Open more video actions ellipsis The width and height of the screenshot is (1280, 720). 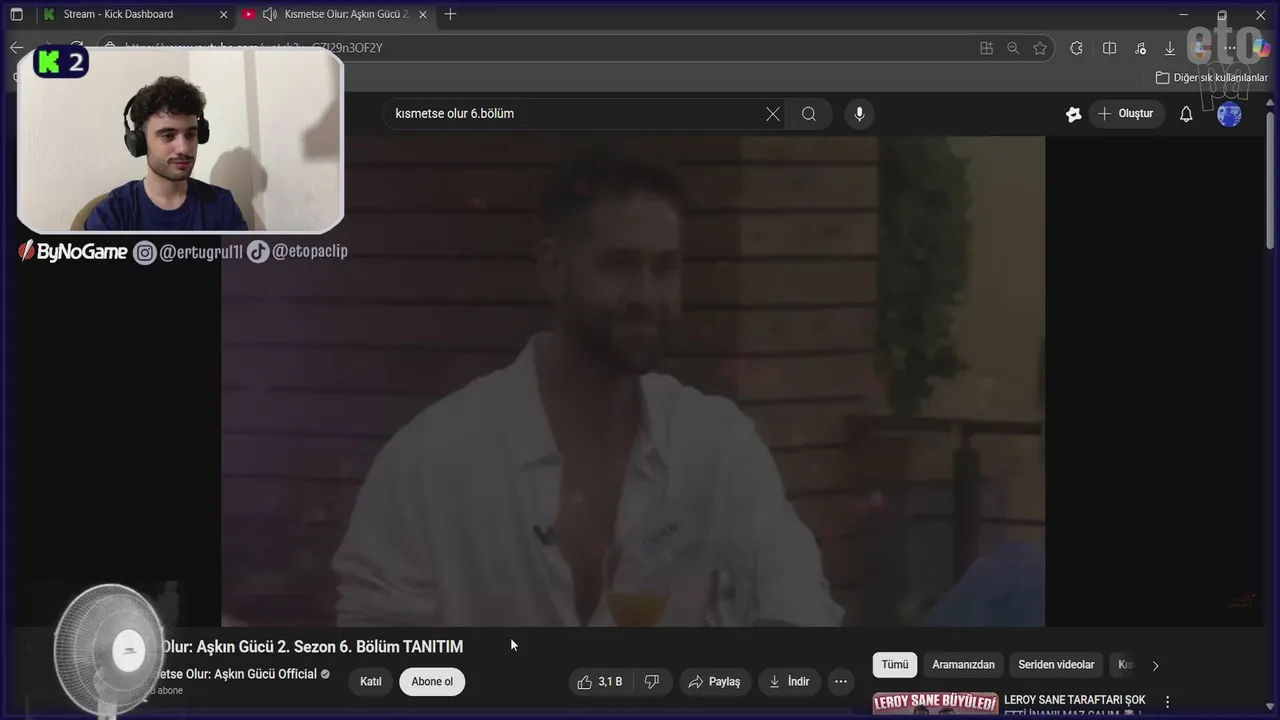(841, 682)
